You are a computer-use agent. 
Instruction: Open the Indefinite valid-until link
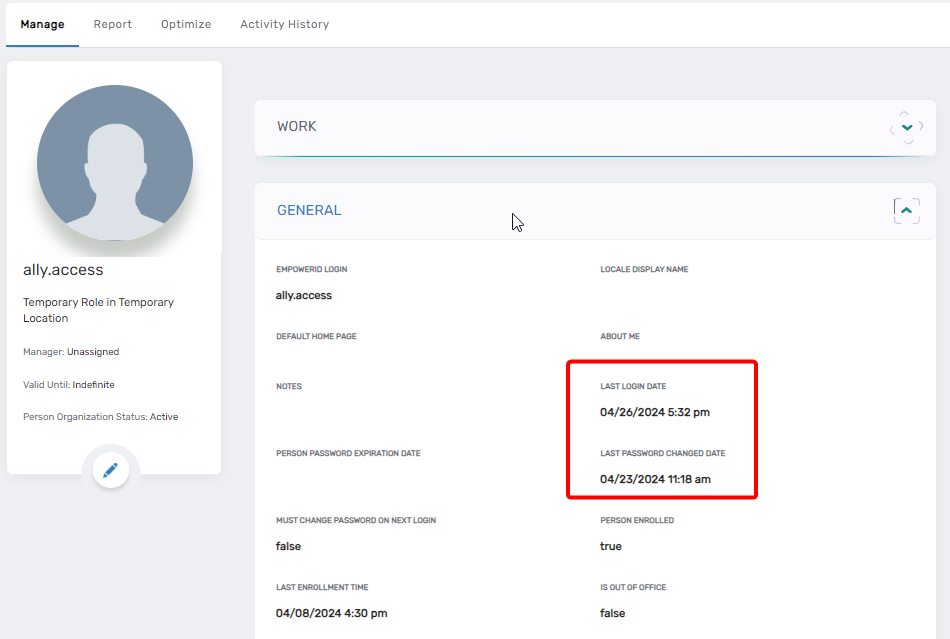coord(93,384)
